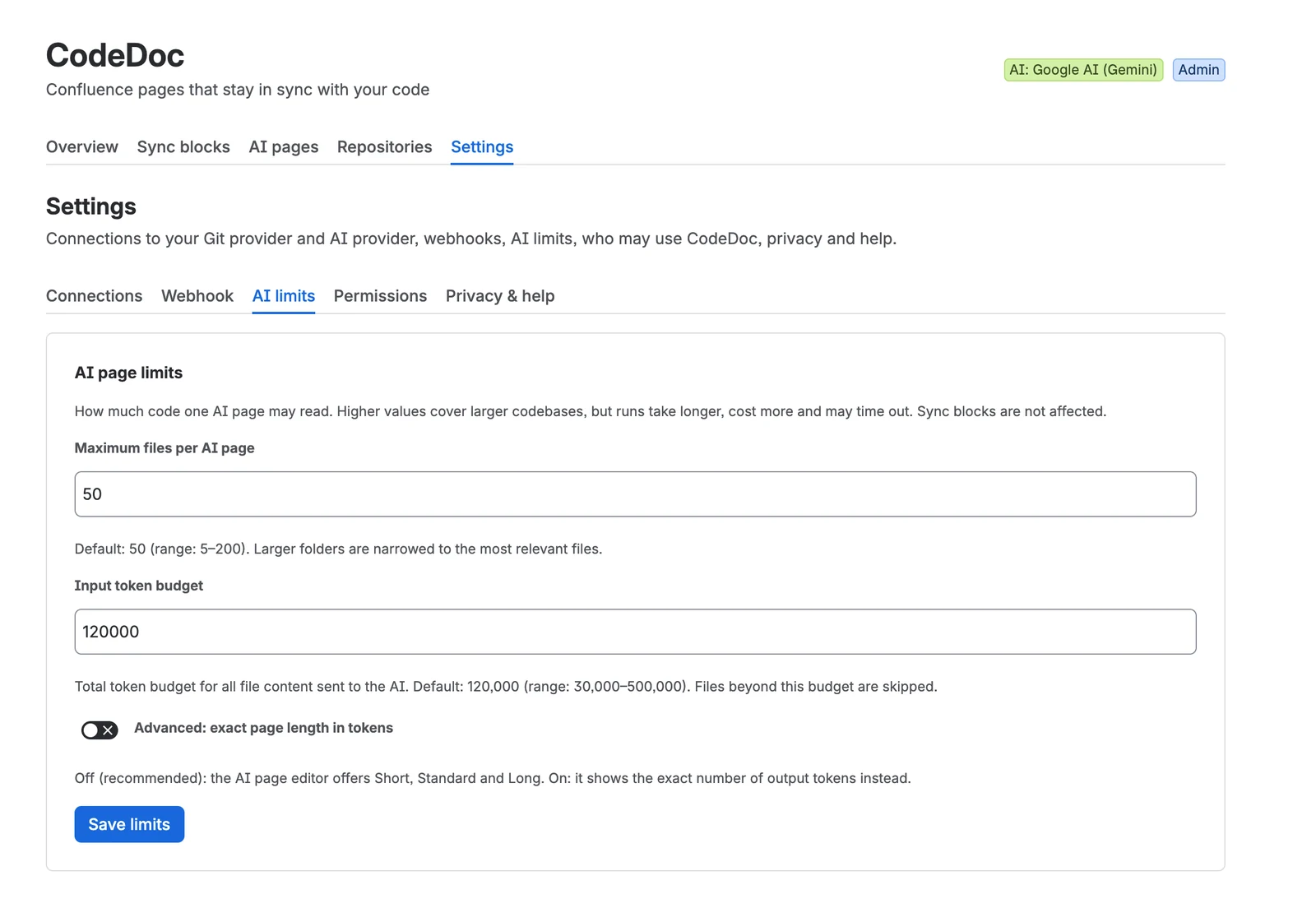Click the 'Total token budget' hint text
This screenshot has width=1316, height=908.
(x=506, y=686)
